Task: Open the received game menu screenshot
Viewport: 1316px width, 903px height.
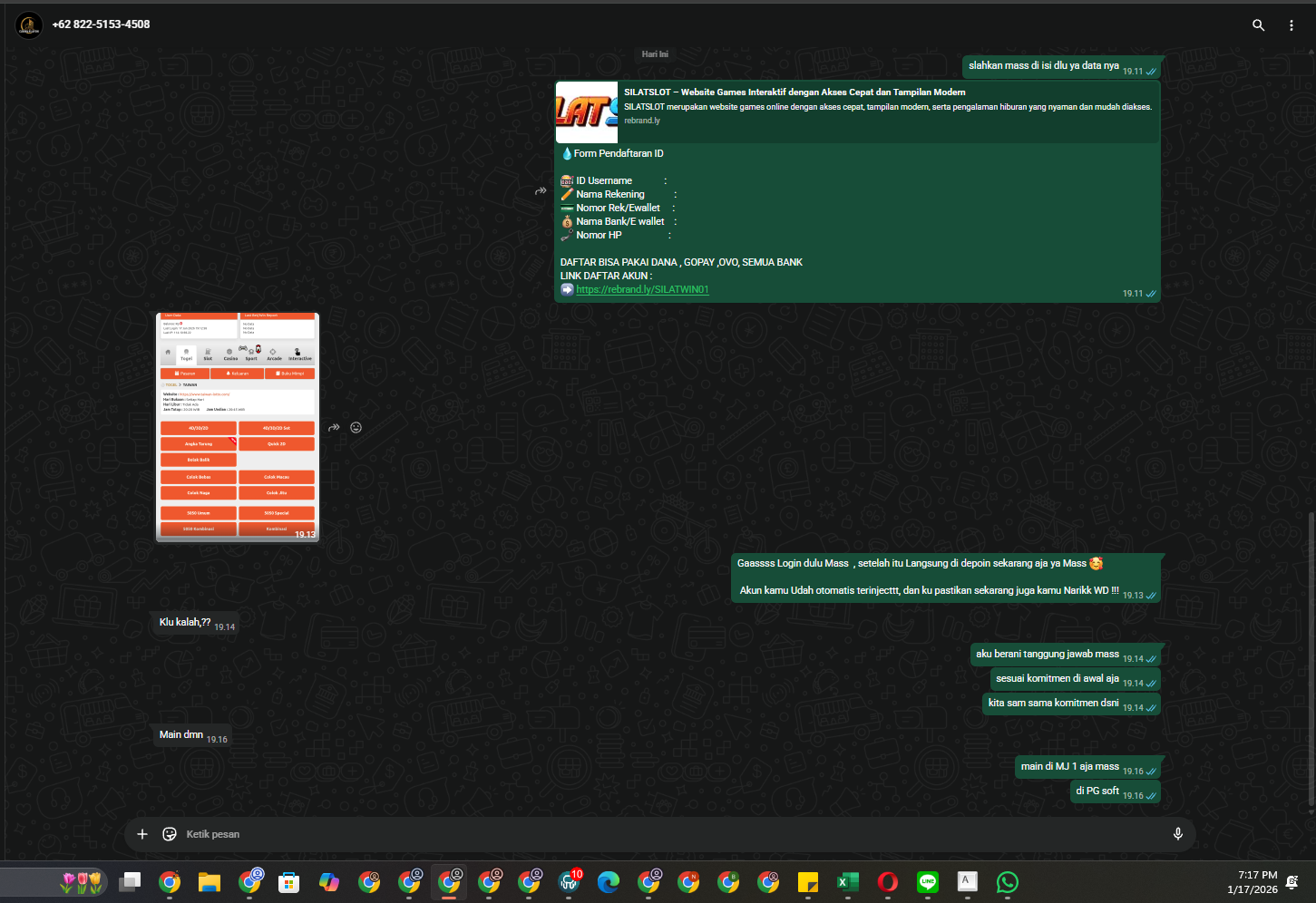Action: click(x=238, y=427)
